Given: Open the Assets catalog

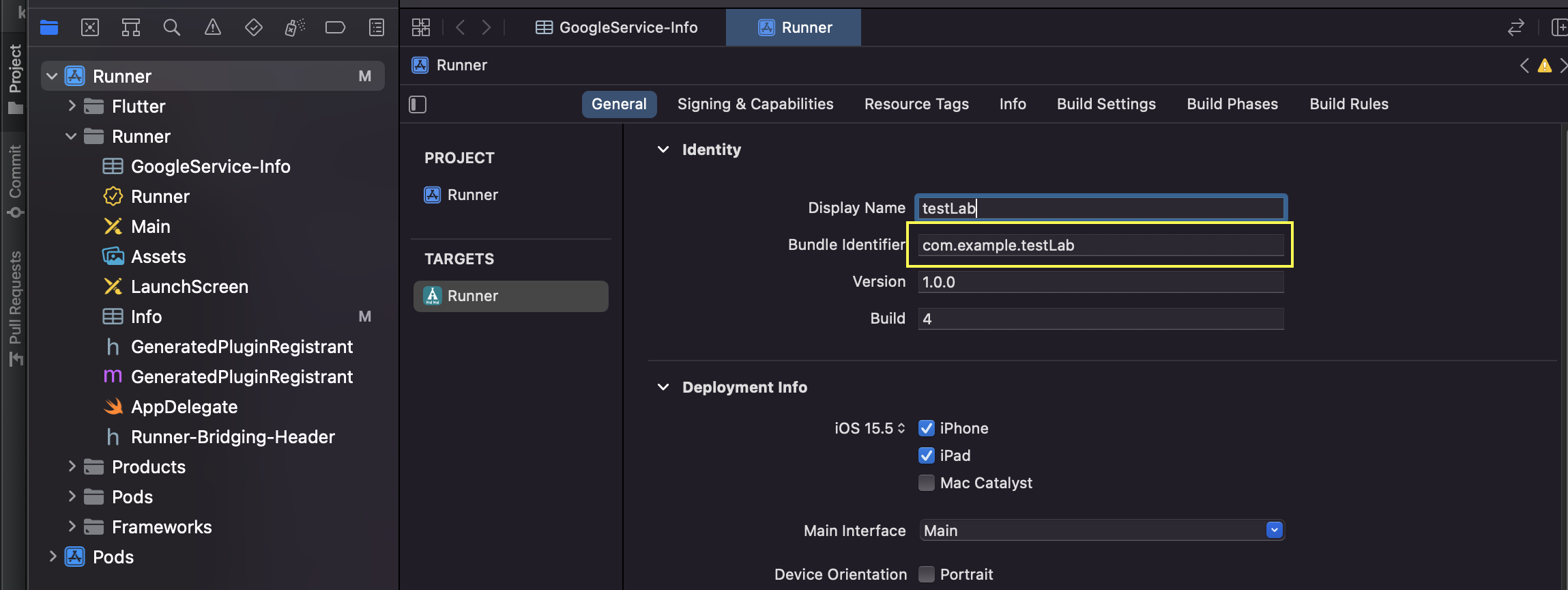Looking at the screenshot, I should click(144, 257).
